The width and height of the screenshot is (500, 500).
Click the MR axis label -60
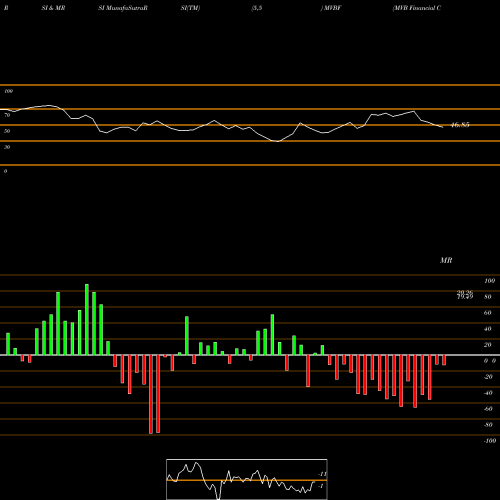click(x=488, y=409)
